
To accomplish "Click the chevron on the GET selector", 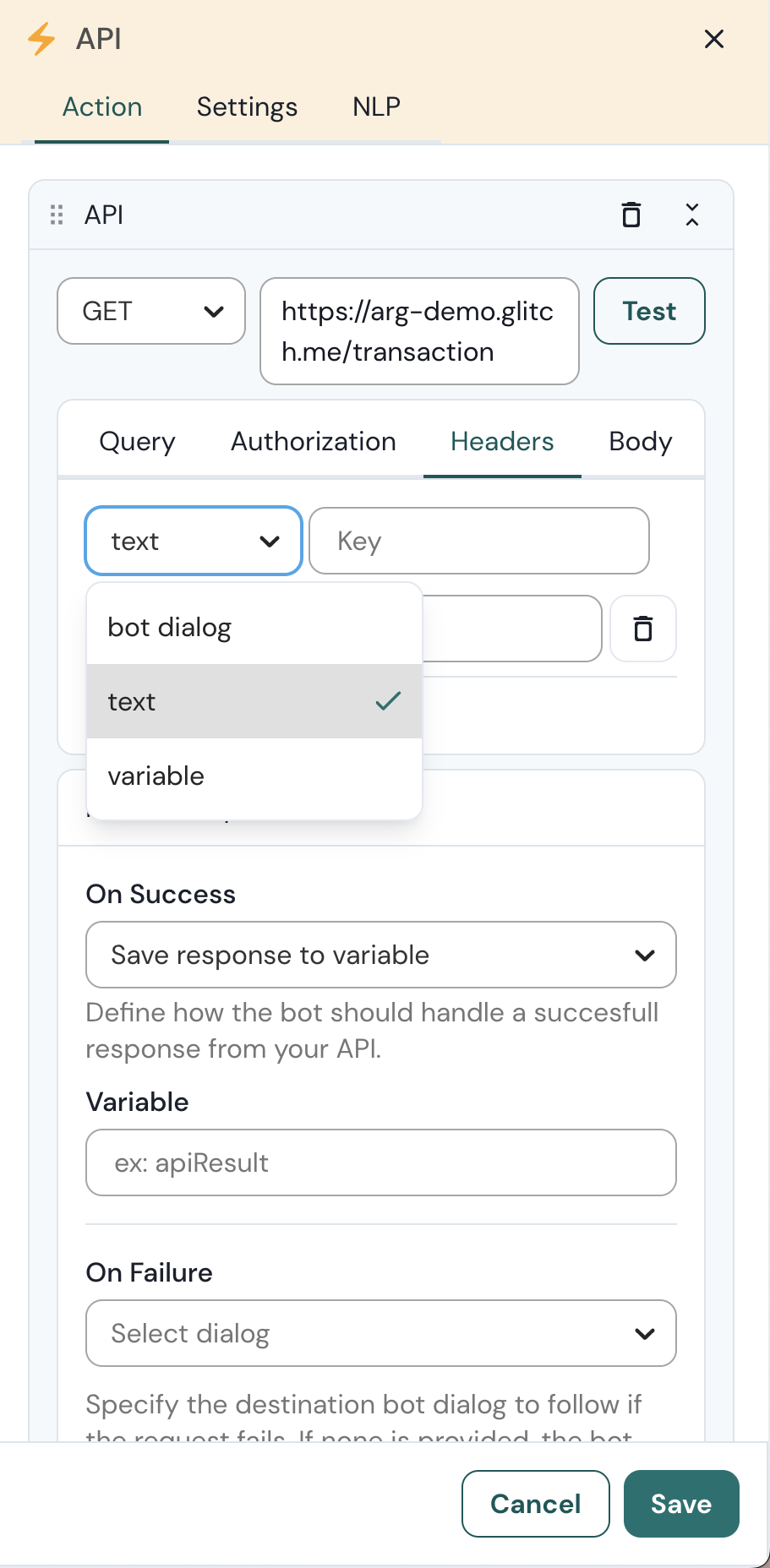I will pos(215,311).
